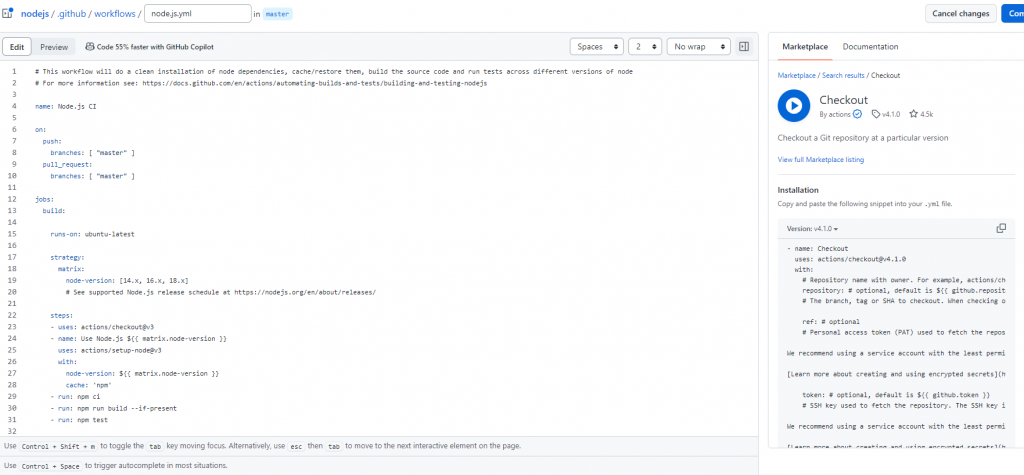Select the Documentation tab

870,46
